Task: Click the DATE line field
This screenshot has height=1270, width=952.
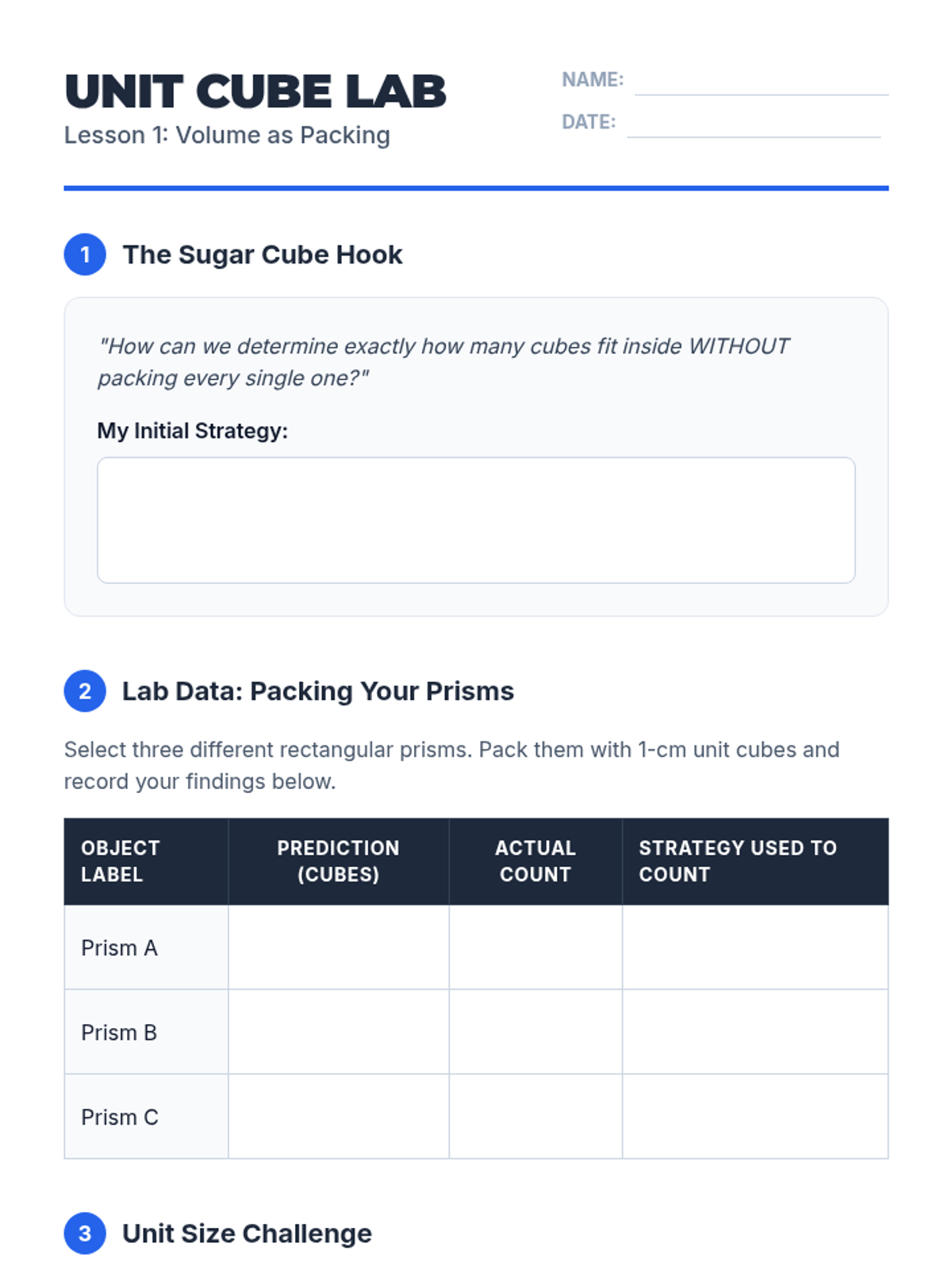Action: pyautogui.click(x=754, y=124)
